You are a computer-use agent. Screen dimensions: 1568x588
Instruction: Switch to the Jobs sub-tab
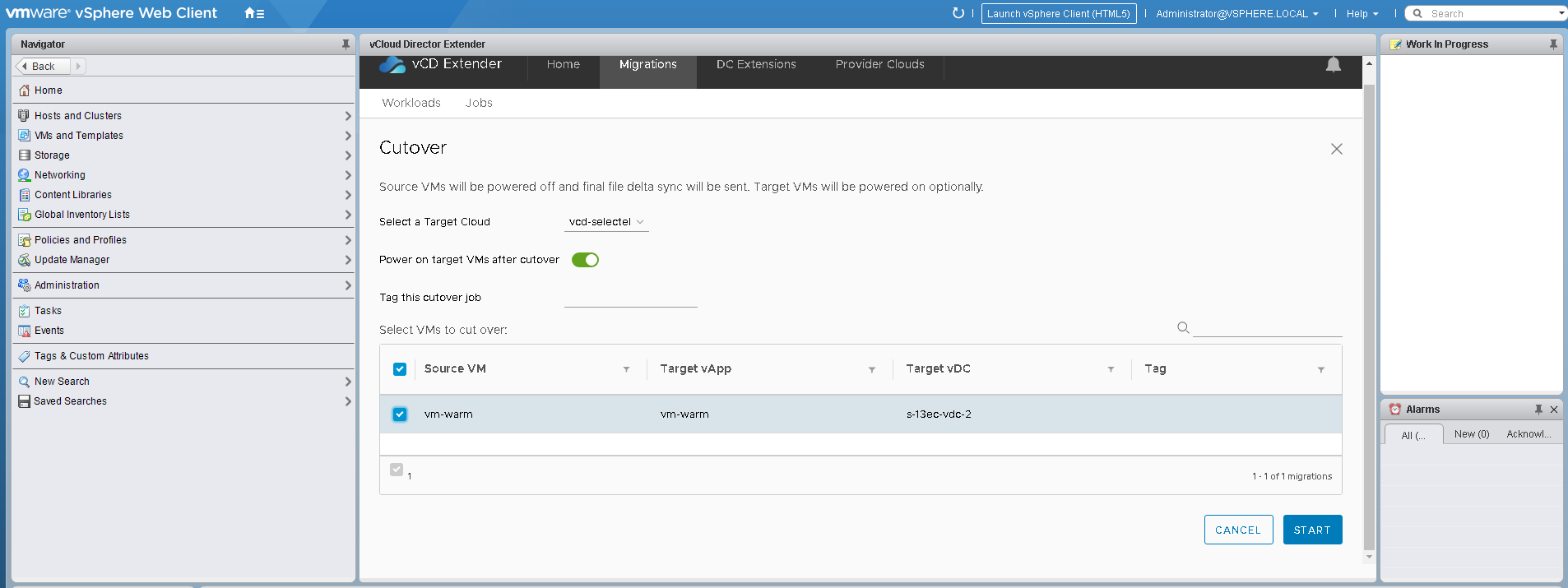pyautogui.click(x=479, y=103)
